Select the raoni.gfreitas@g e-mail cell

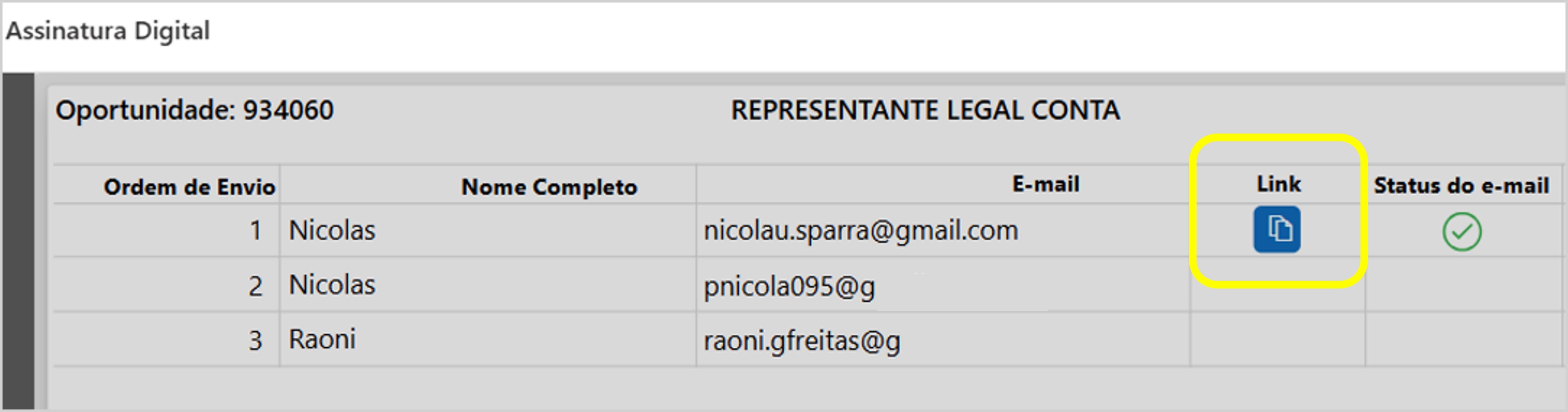point(801,341)
